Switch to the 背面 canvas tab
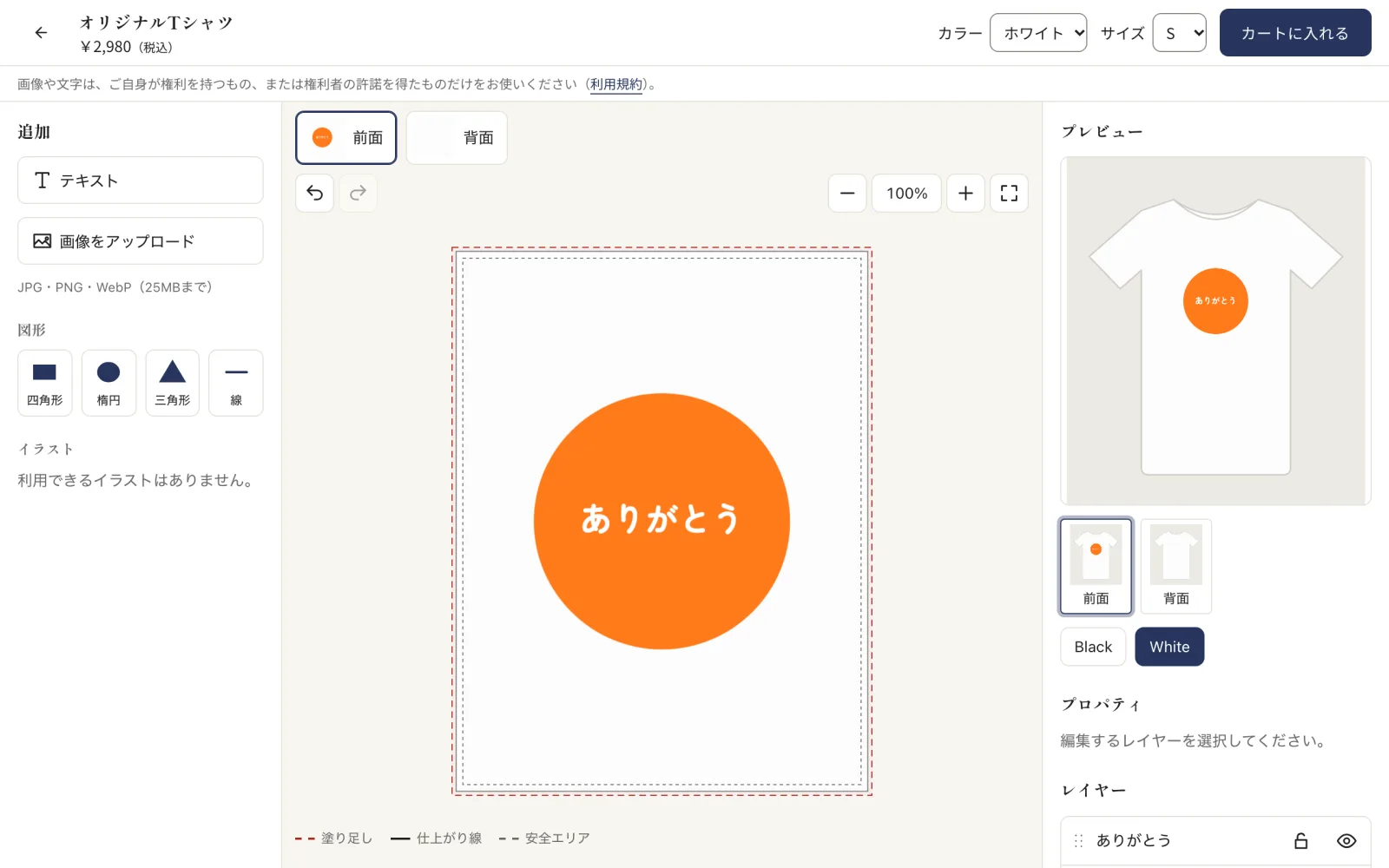1389x868 pixels. coord(457,137)
